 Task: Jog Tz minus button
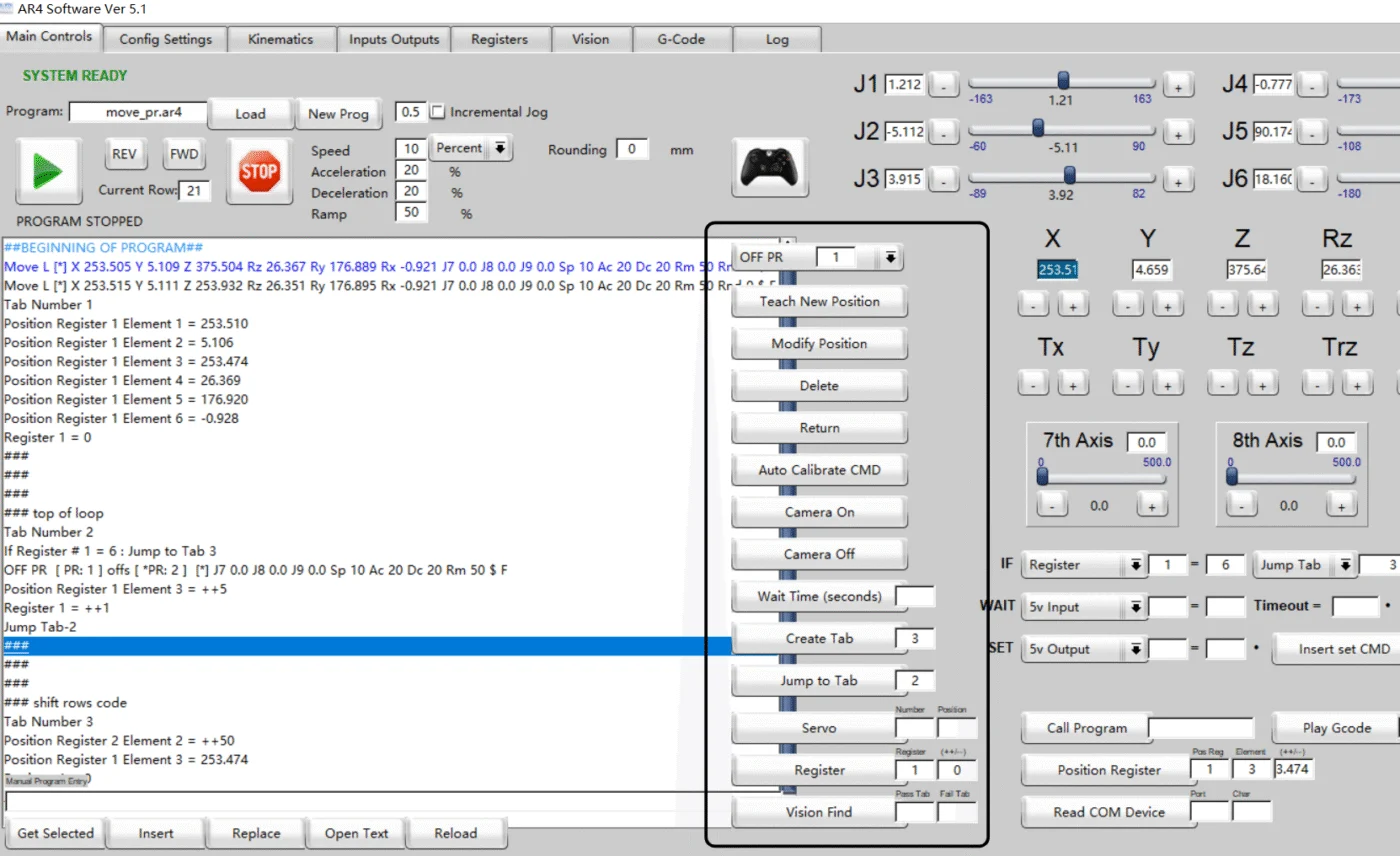point(1223,382)
